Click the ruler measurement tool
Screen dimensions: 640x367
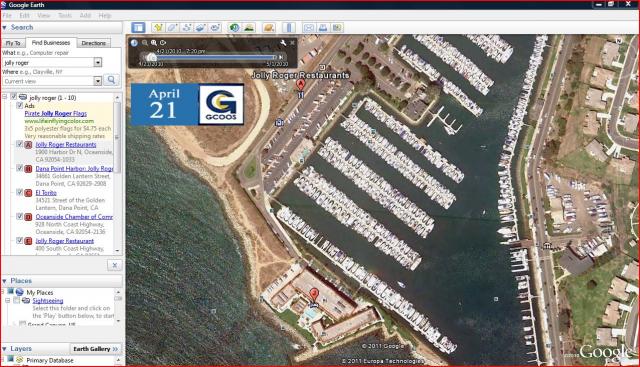(x=289, y=27)
